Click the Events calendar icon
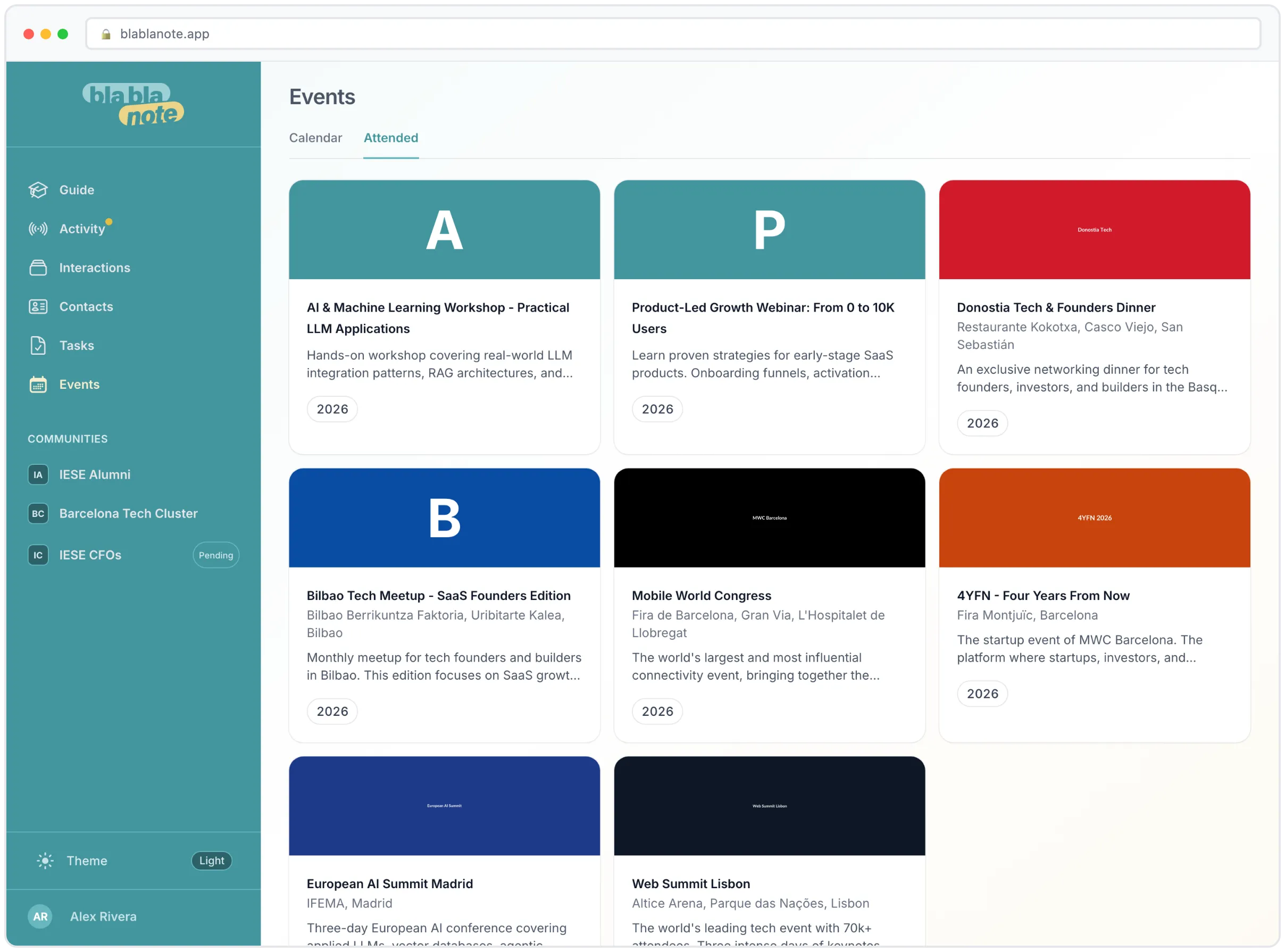The width and height of the screenshot is (1285, 952). tap(38, 385)
